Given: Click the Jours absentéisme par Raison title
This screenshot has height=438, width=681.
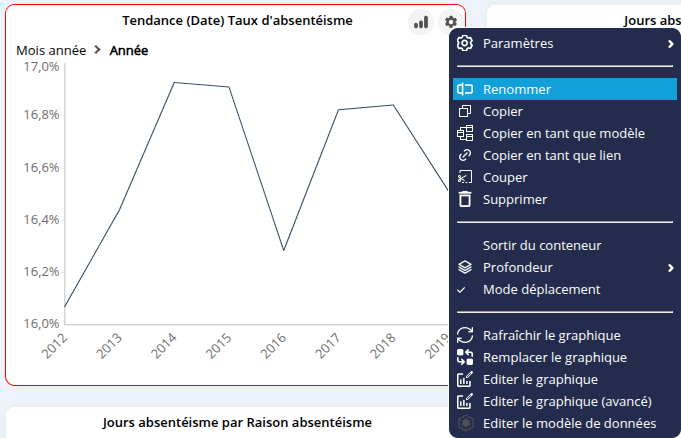Looking at the screenshot, I should tap(237, 422).
